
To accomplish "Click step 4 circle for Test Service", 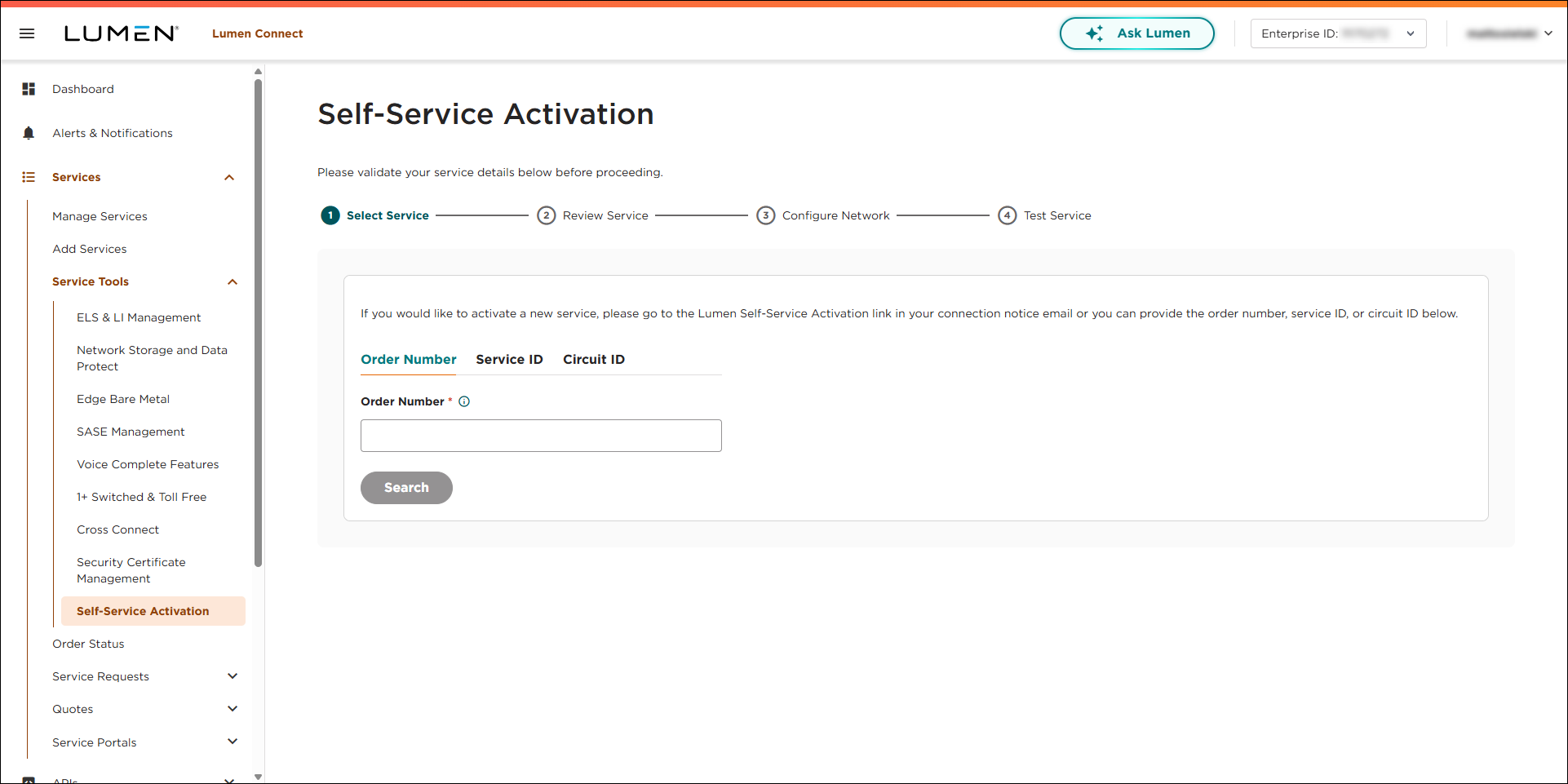I will (1008, 215).
